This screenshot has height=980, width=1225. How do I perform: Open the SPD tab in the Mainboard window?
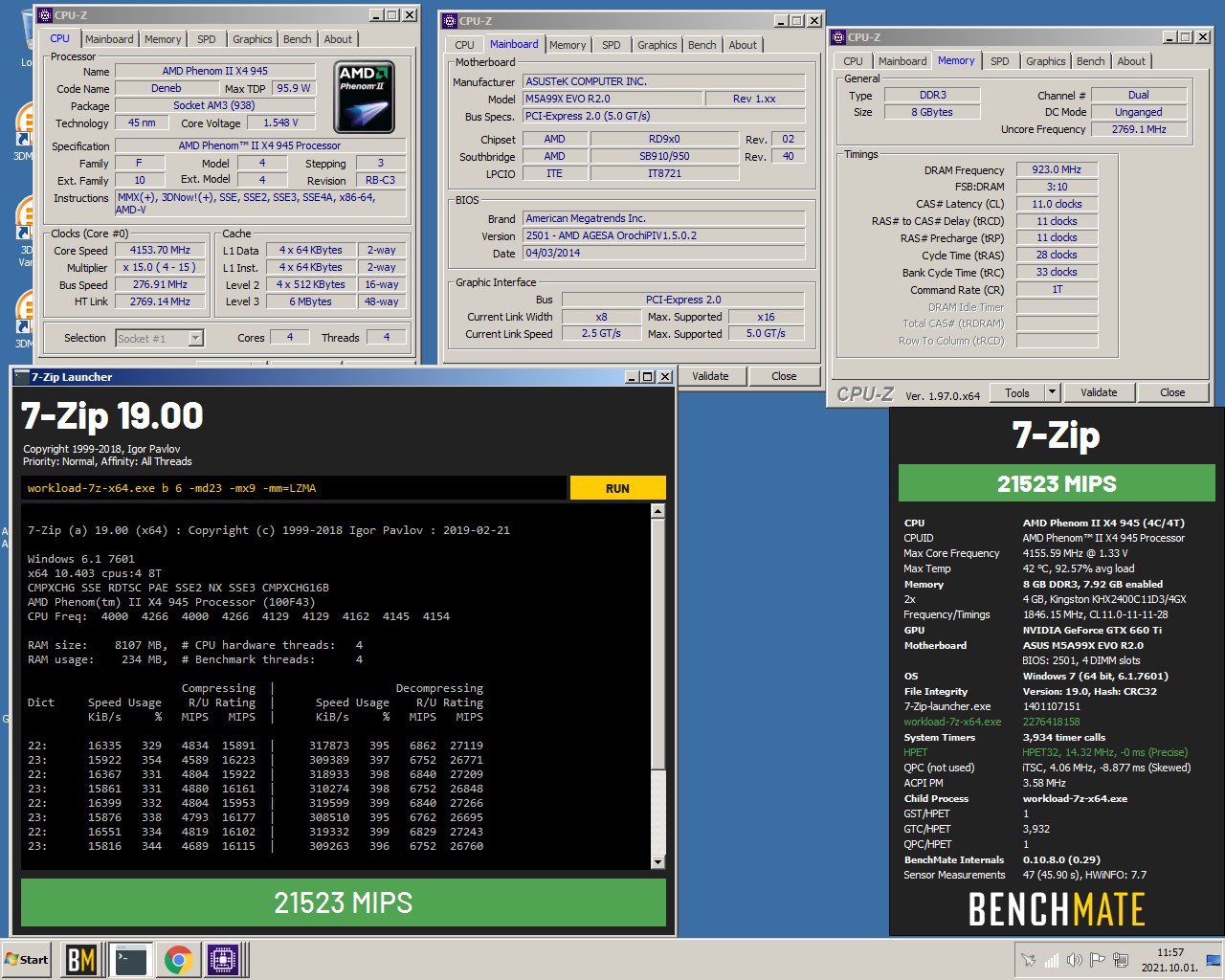(x=612, y=45)
